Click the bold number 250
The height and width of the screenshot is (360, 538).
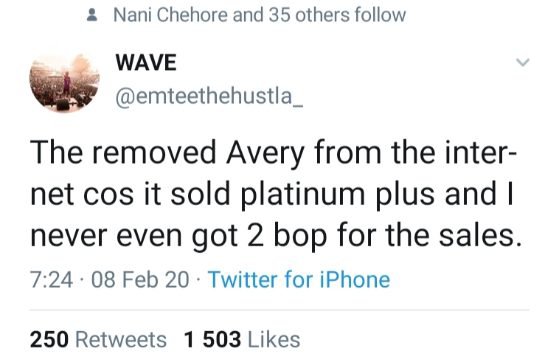point(49,339)
